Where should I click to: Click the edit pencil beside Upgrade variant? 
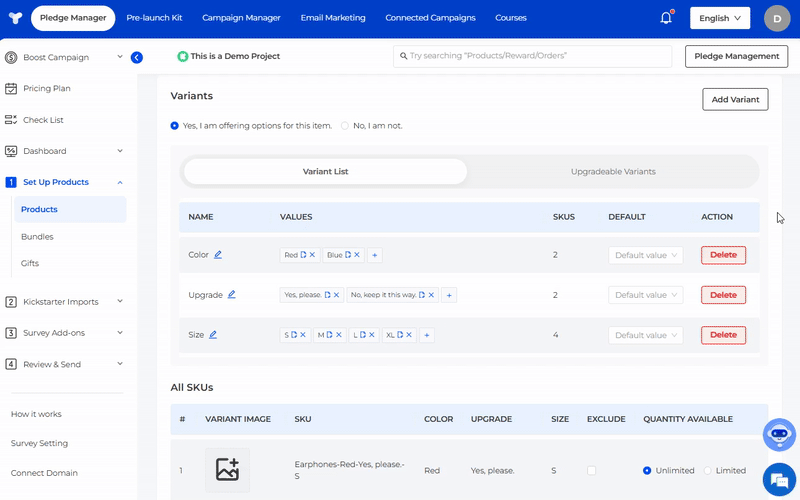pyautogui.click(x=231, y=295)
